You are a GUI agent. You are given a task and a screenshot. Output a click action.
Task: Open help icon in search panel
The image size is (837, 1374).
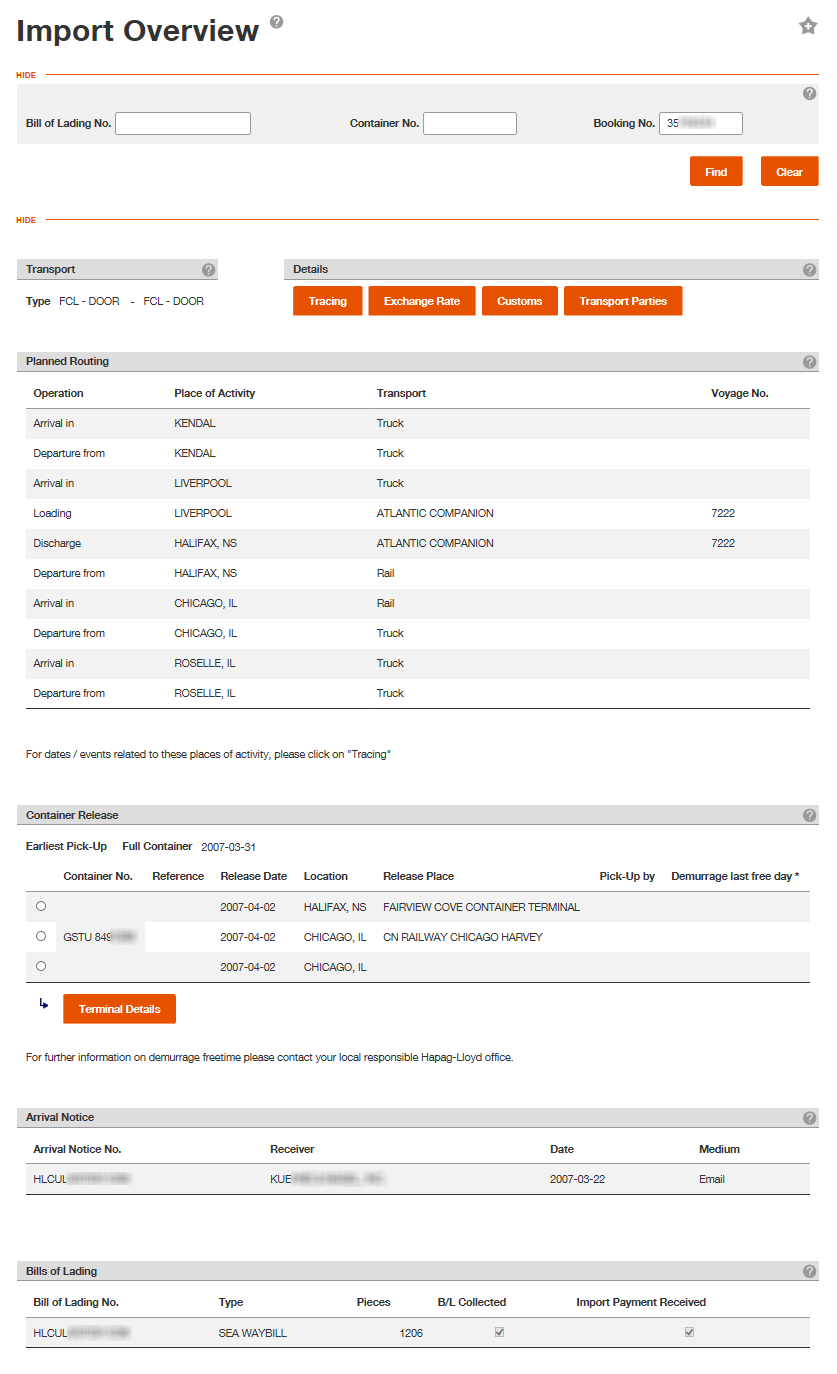tap(810, 94)
